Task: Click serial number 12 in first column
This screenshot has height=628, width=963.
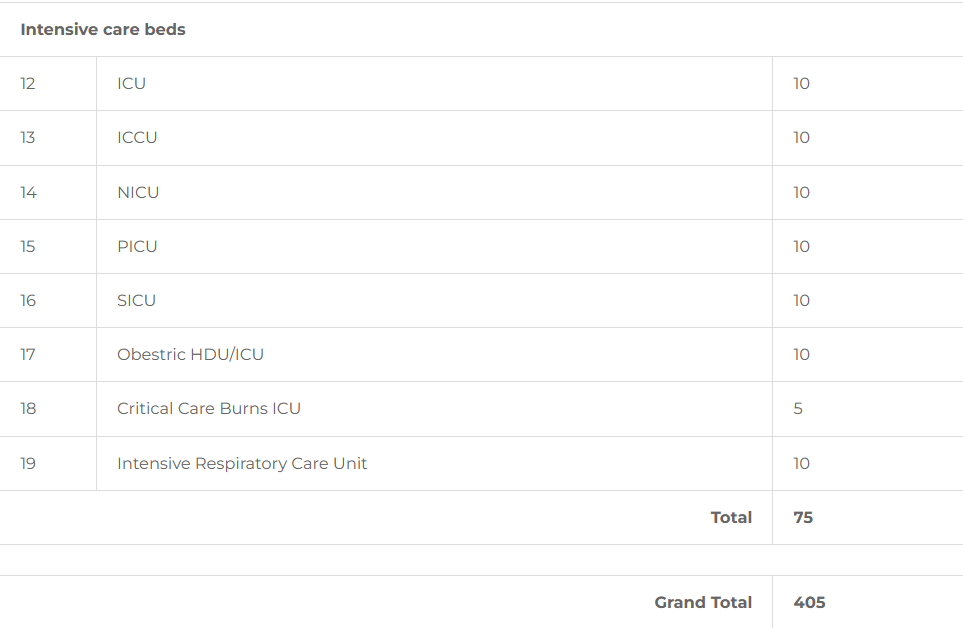Action: 28,84
